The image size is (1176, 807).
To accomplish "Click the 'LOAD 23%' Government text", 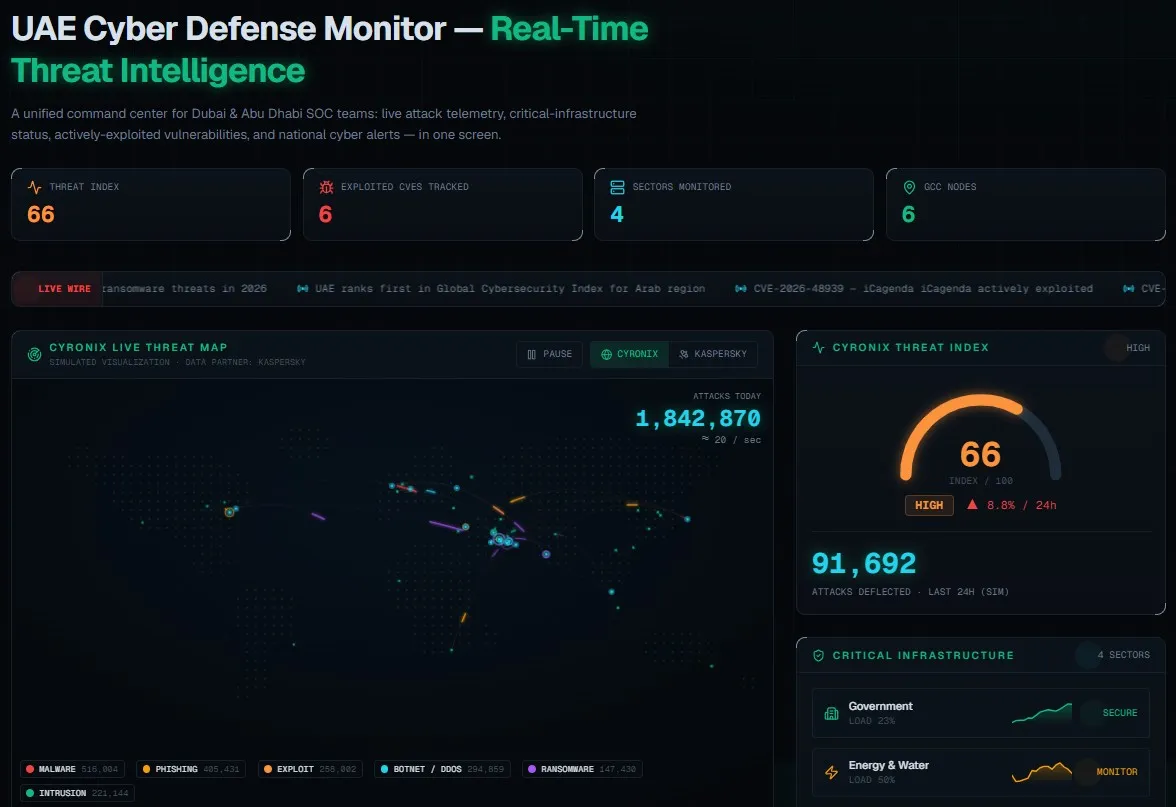I will coord(872,721).
